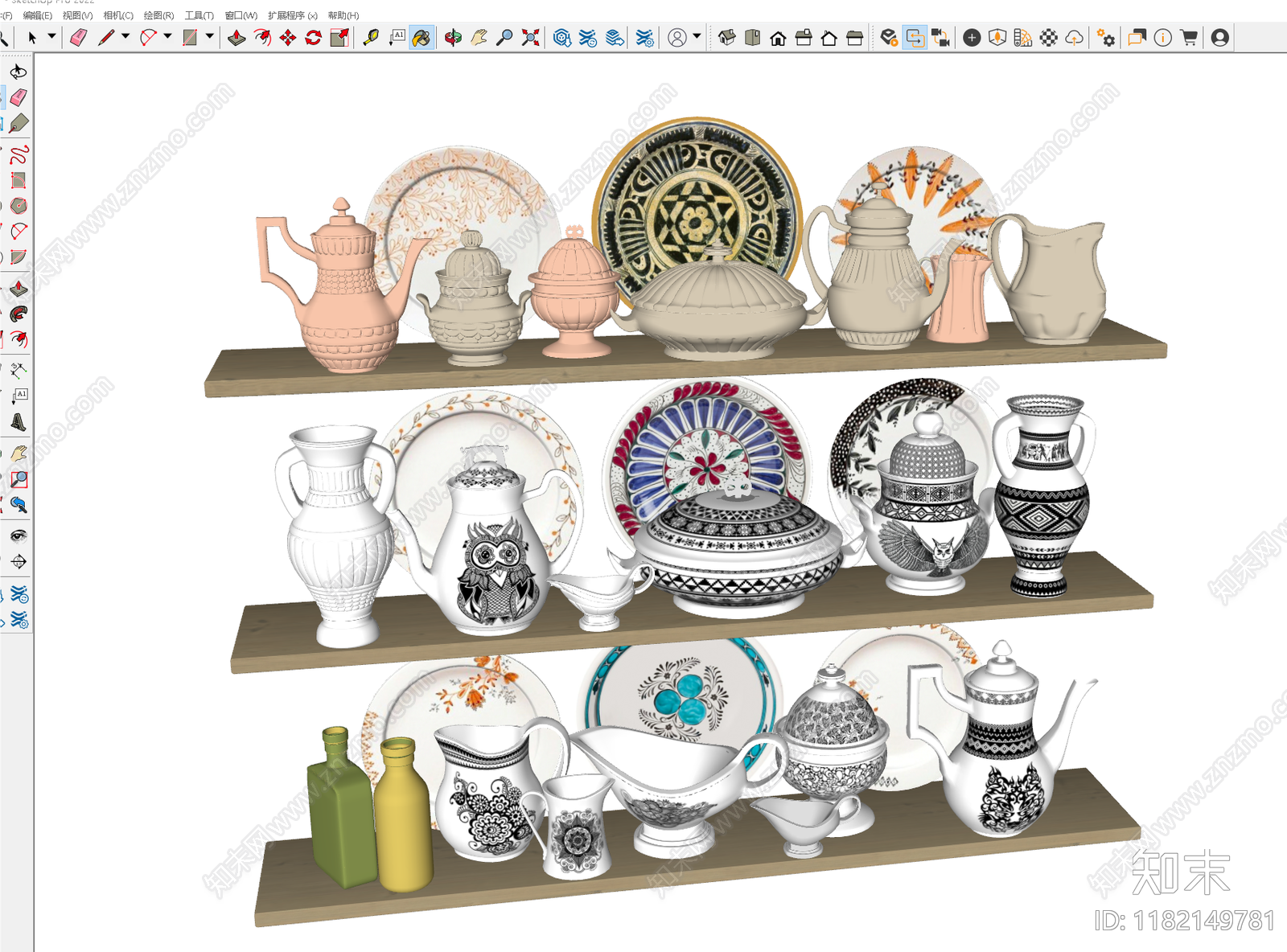The height and width of the screenshot is (952, 1287).
Task: Open the Select tool dropdown arrow
Action: point(51,36)
